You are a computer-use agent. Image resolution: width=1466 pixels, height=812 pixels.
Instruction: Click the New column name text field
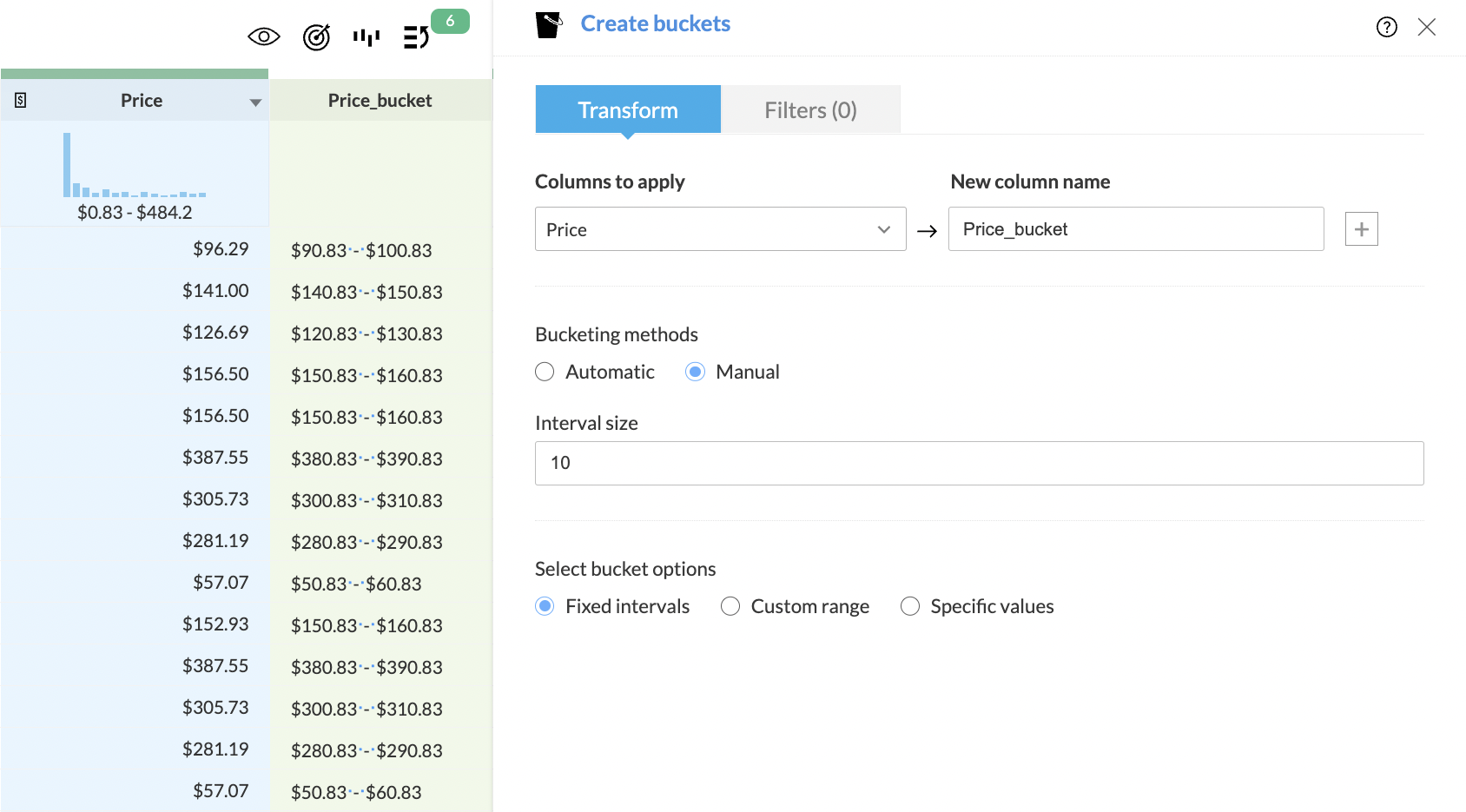tap(1135, 229)
